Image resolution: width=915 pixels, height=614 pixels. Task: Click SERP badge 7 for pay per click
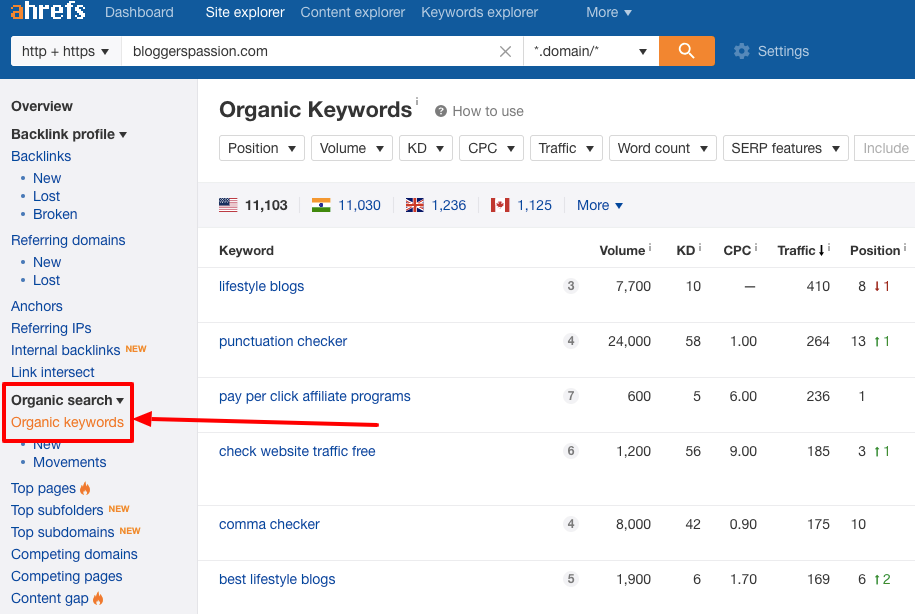pyautogui.click(x=571, y=396)
